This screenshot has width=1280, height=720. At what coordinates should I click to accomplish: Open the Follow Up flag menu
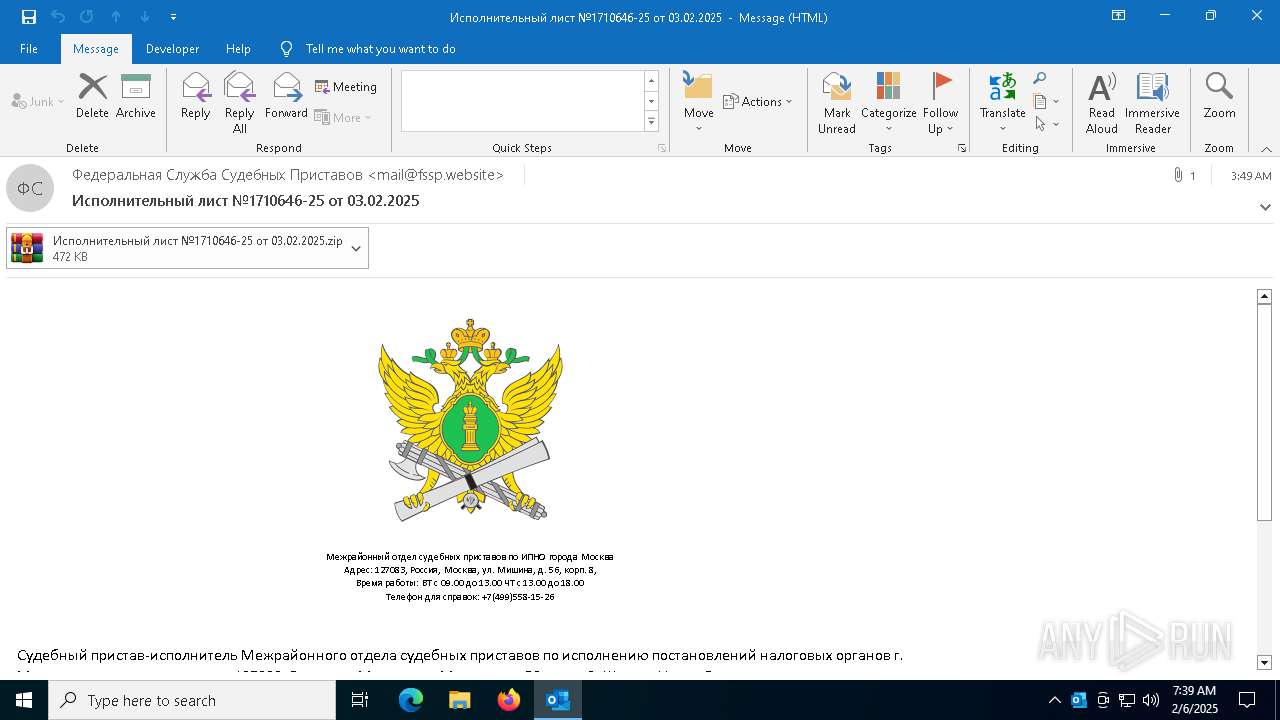pyautogui.click(x=941, y=102)
